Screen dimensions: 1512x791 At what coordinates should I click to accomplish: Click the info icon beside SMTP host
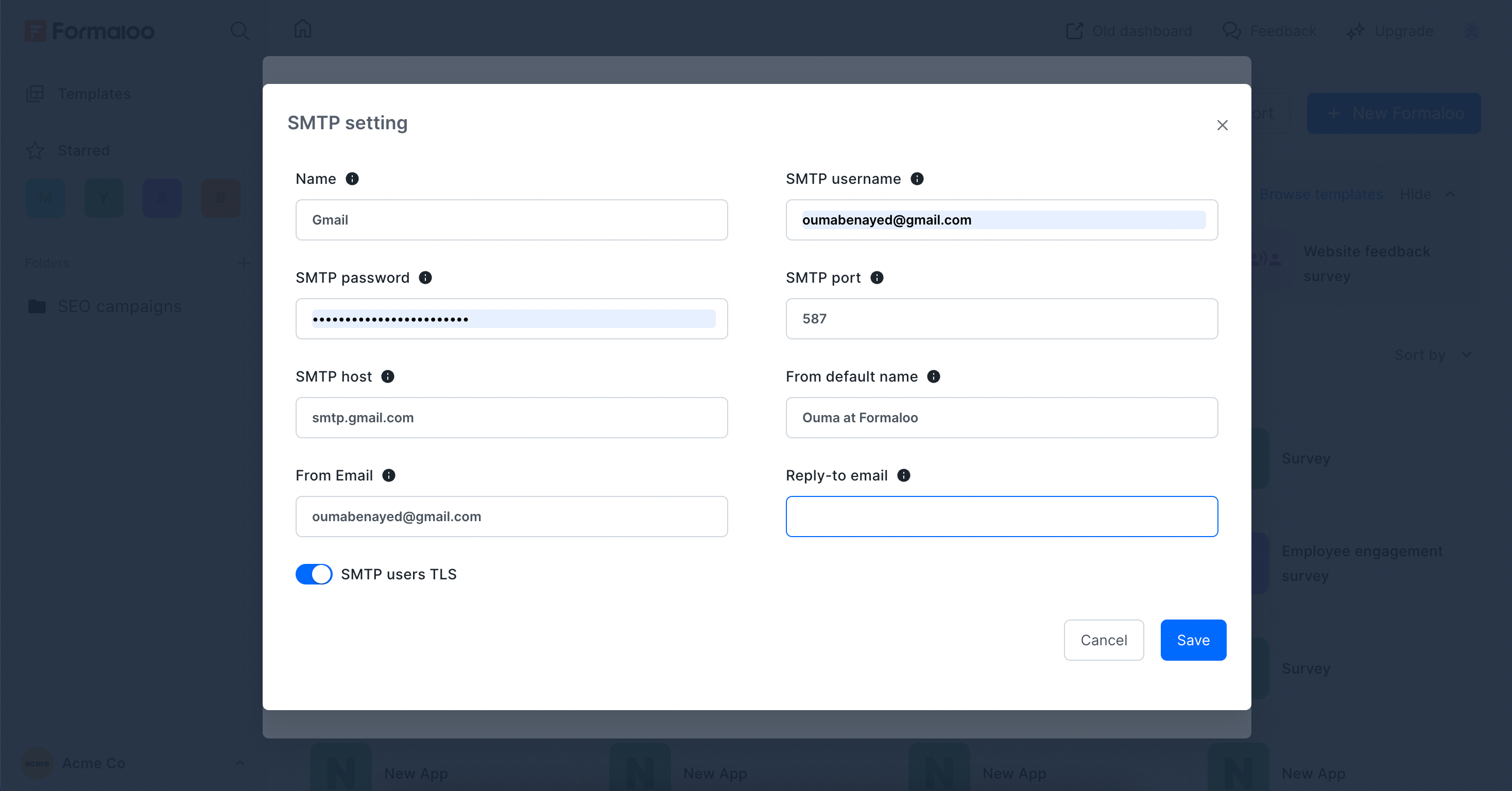388,377
